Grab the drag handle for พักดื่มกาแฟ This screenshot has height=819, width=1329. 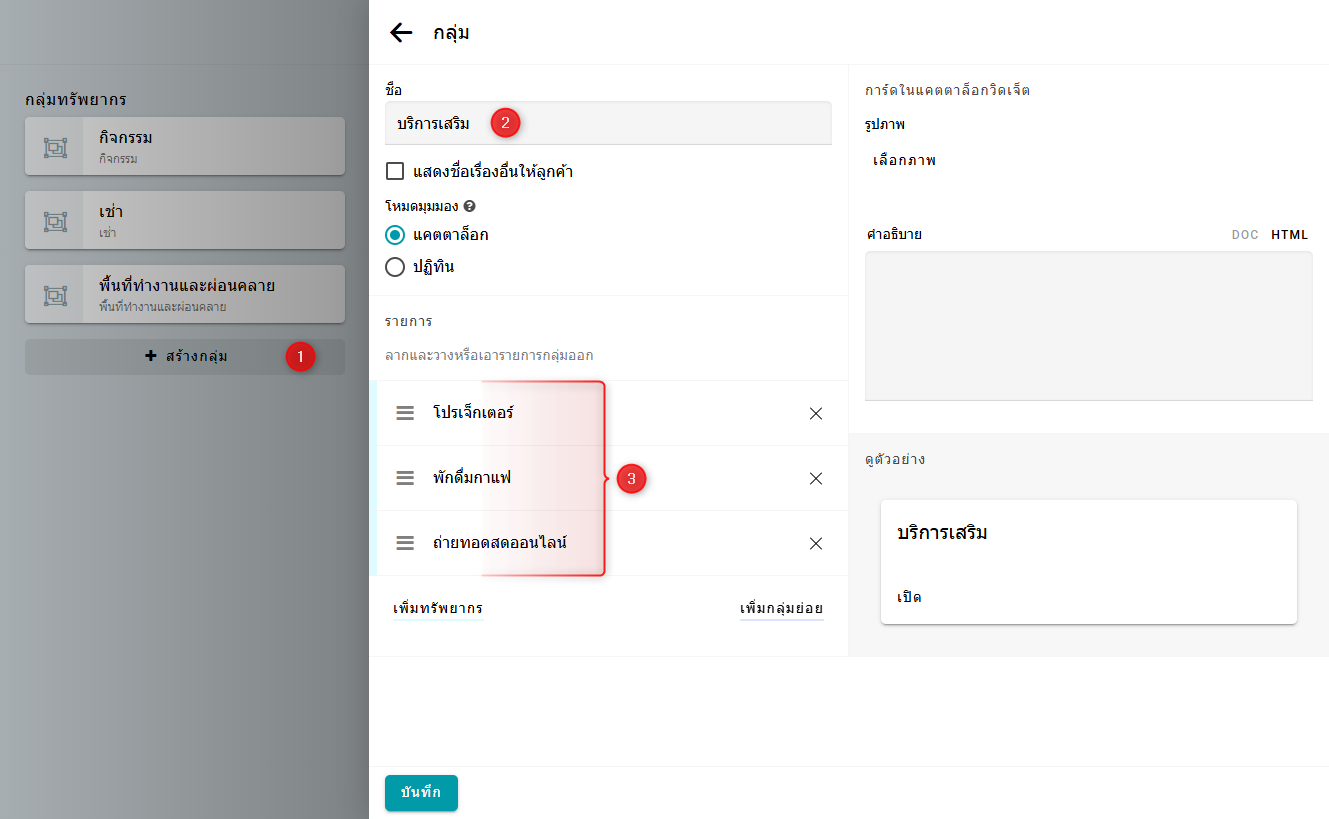pos(405,478)
